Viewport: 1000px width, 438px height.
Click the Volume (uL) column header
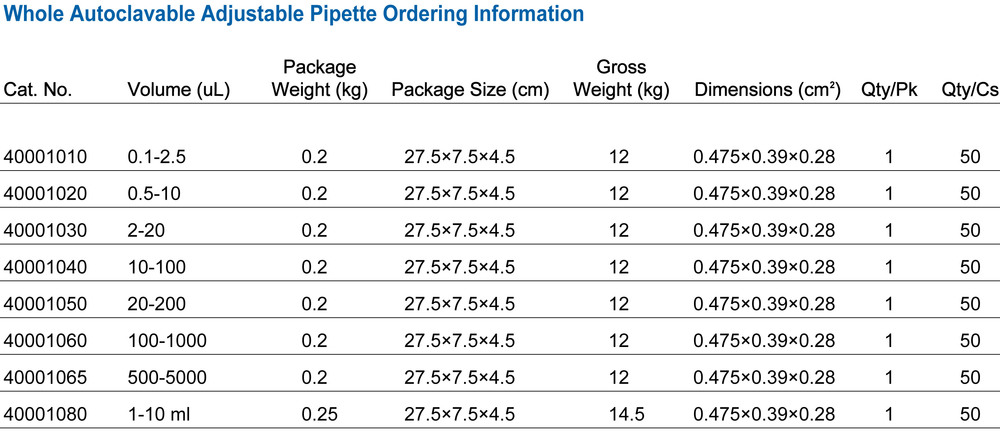[x=179, y=91]
